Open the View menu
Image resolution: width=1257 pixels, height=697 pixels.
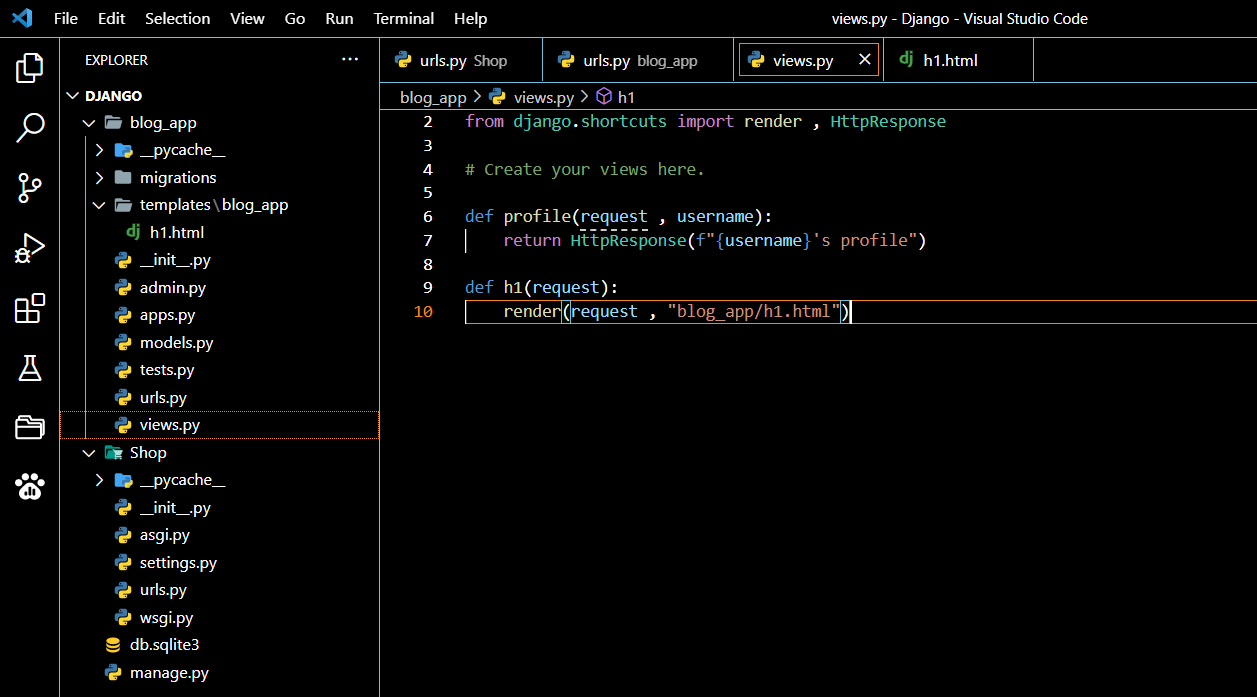pyautogui.click(x=247, y=18)
